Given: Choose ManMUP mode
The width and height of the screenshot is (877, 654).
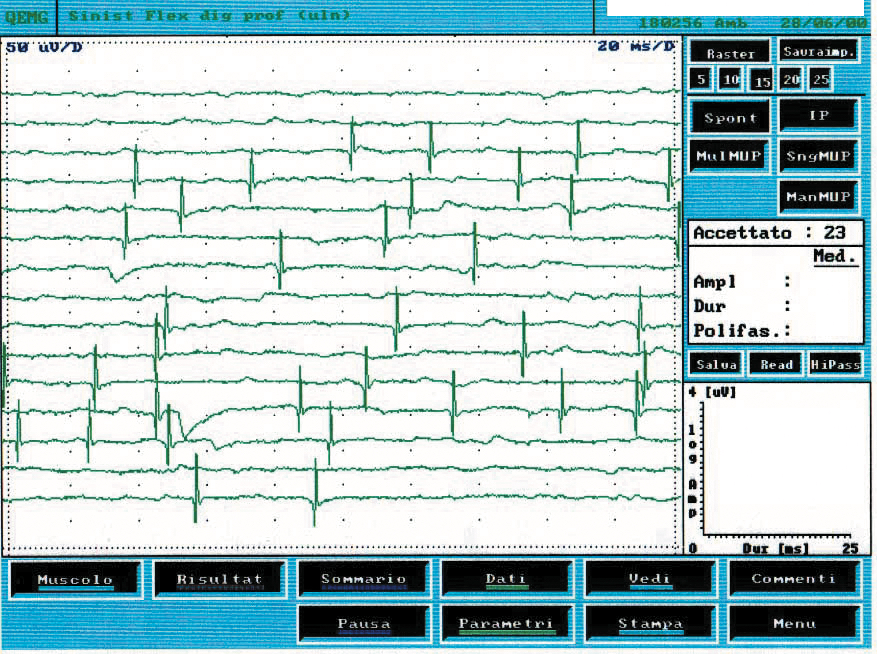Looking at the screenshot, I should point(818,197).
